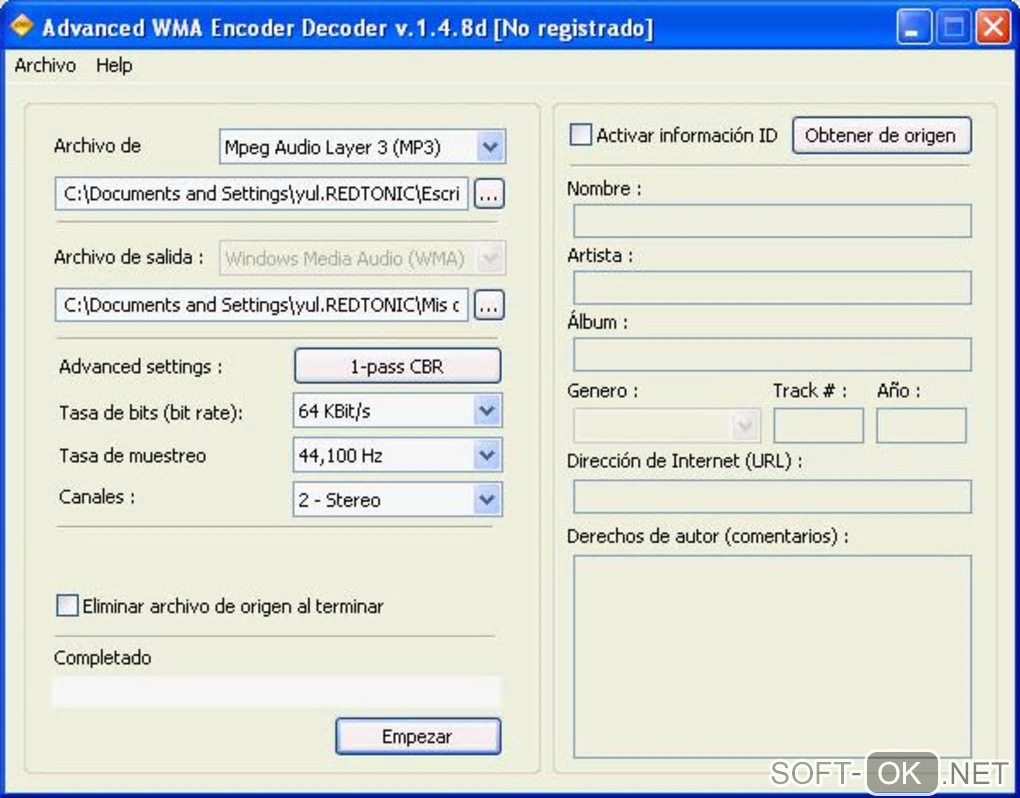Open the Genero dropdown
This screenshot has height=798, width=1020.
pyautogui.click(x=667, y=425)
